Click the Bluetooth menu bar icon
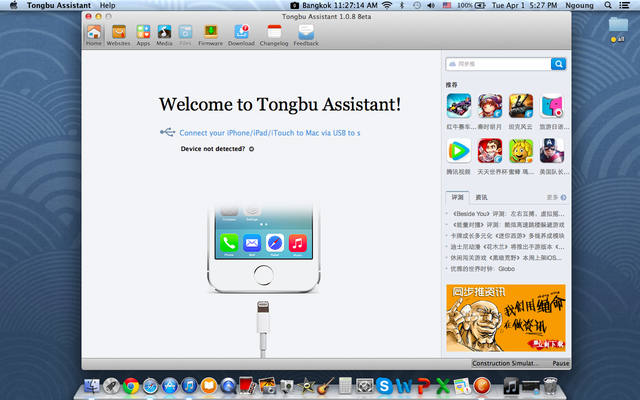This screenshot has width=640, height=400. pyautogui.click(x=402, y=5)
